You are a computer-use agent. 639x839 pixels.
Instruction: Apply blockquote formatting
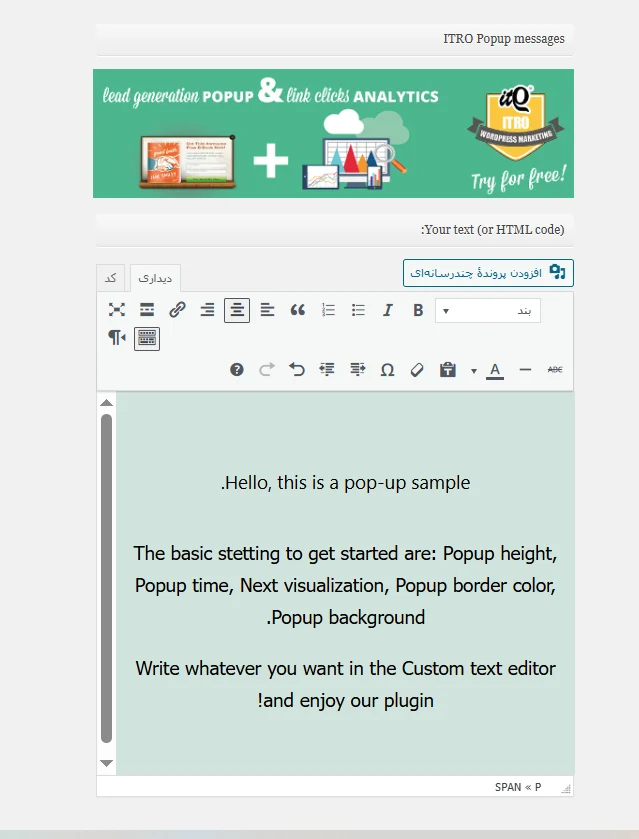(x=298, y=310)
